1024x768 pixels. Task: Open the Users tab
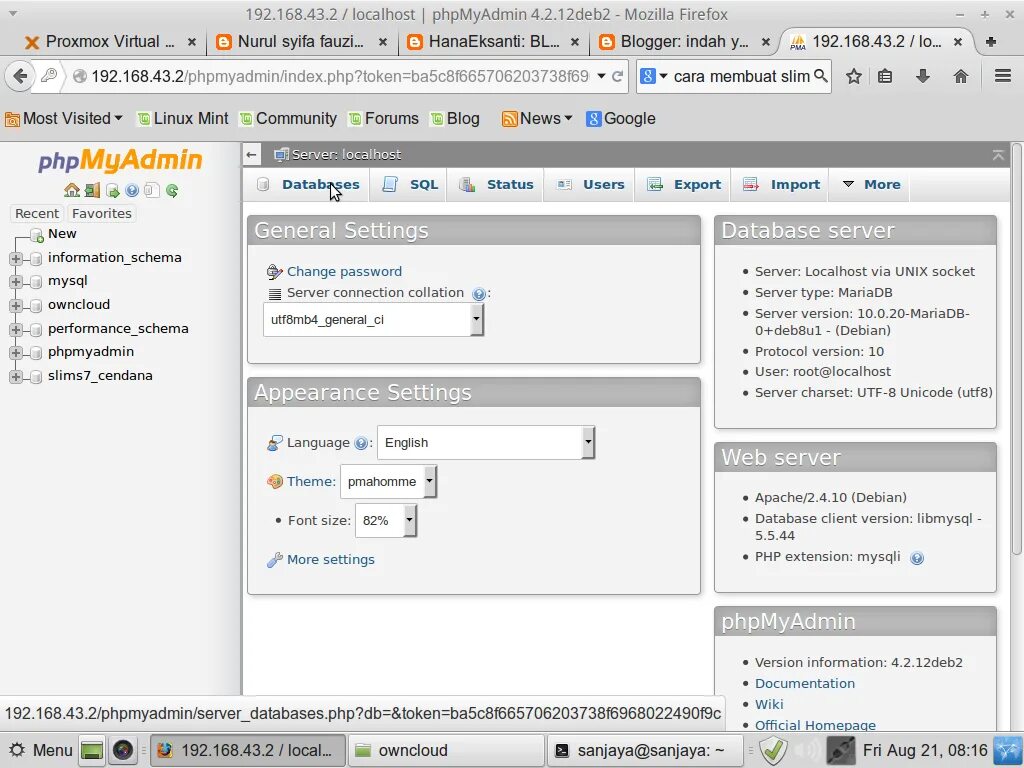click(591, 185)
